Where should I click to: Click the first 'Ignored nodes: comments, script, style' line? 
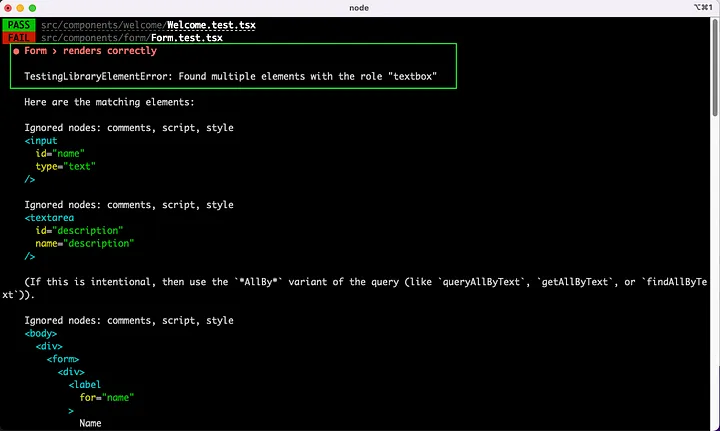129,128
